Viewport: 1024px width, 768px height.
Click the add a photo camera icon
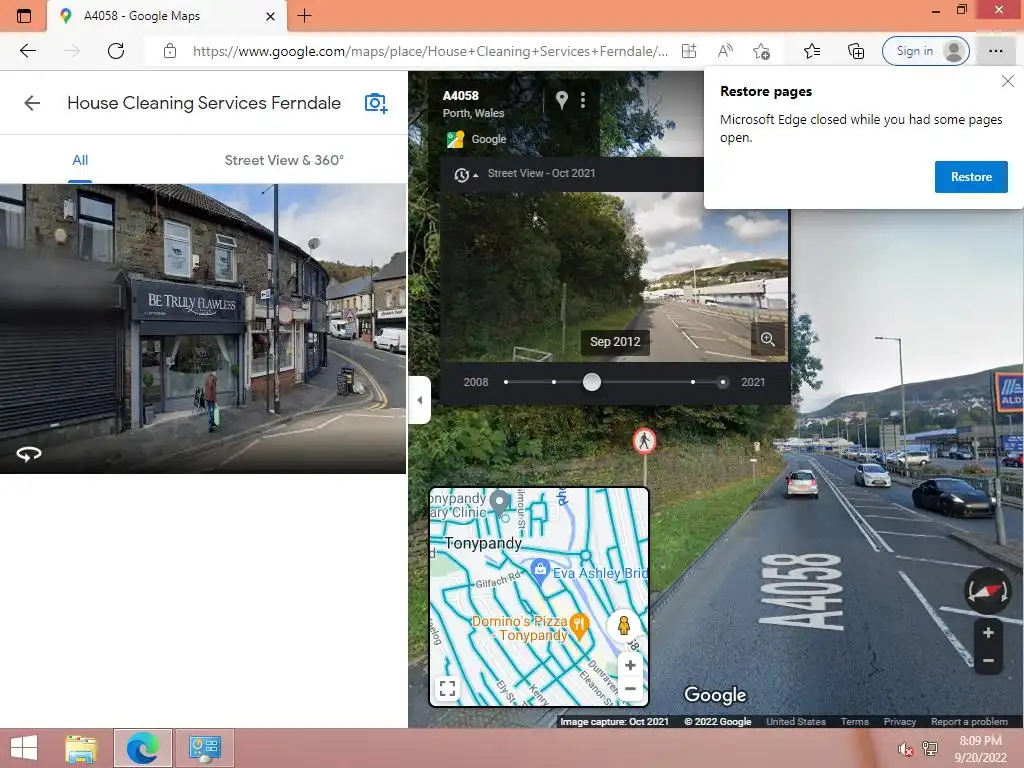(x=376, y=103)
